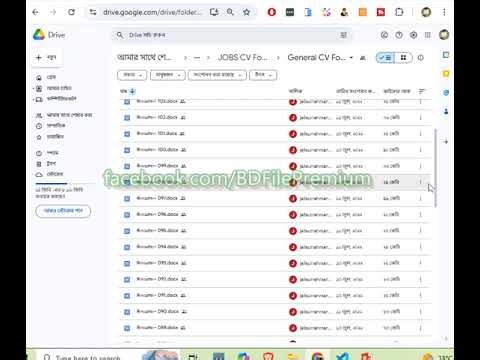Click the storage usage bar in sidebar

tap(65, 183)
